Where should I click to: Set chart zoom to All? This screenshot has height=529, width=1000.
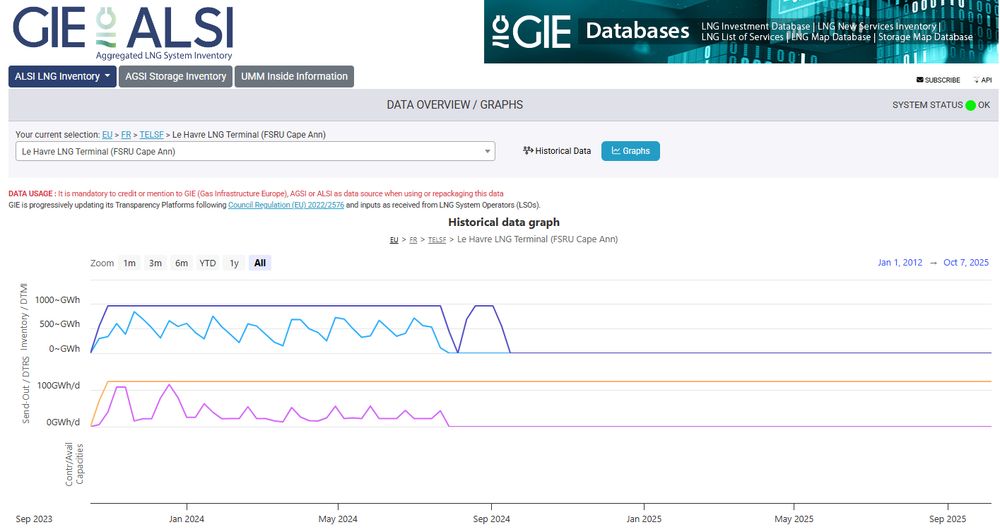[x=260, y=263]
